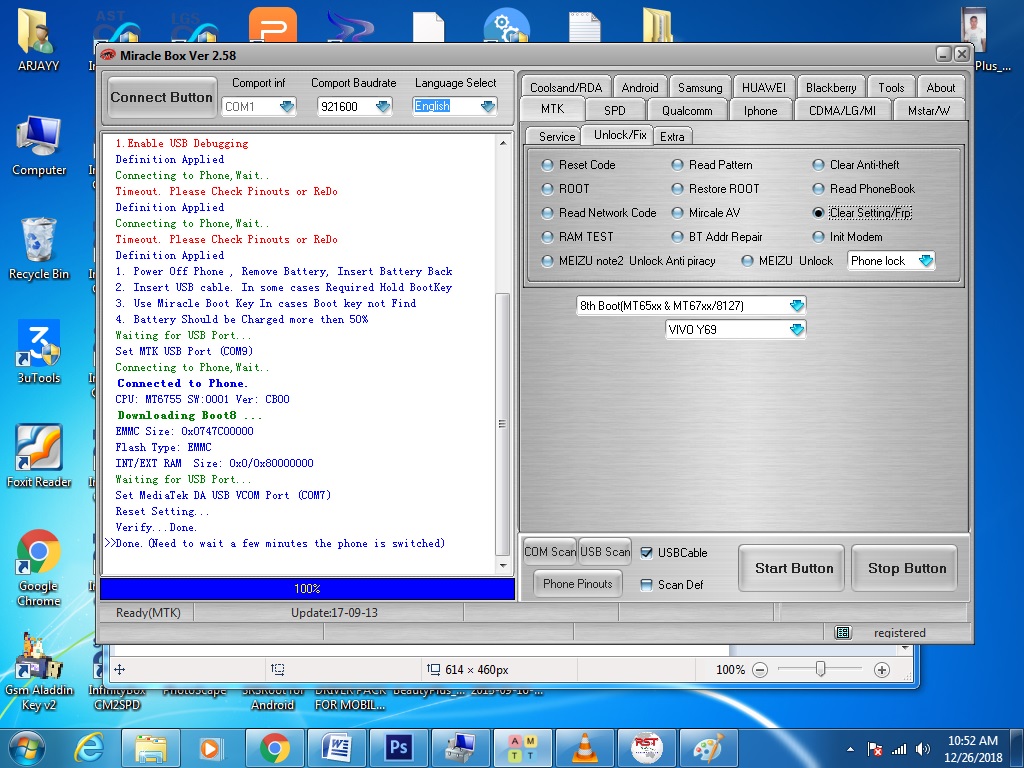The width and height of the screenshot is (1024, 768).
Task: Open Microsoft Word from the taskbar
Action: tap(336, 748)
